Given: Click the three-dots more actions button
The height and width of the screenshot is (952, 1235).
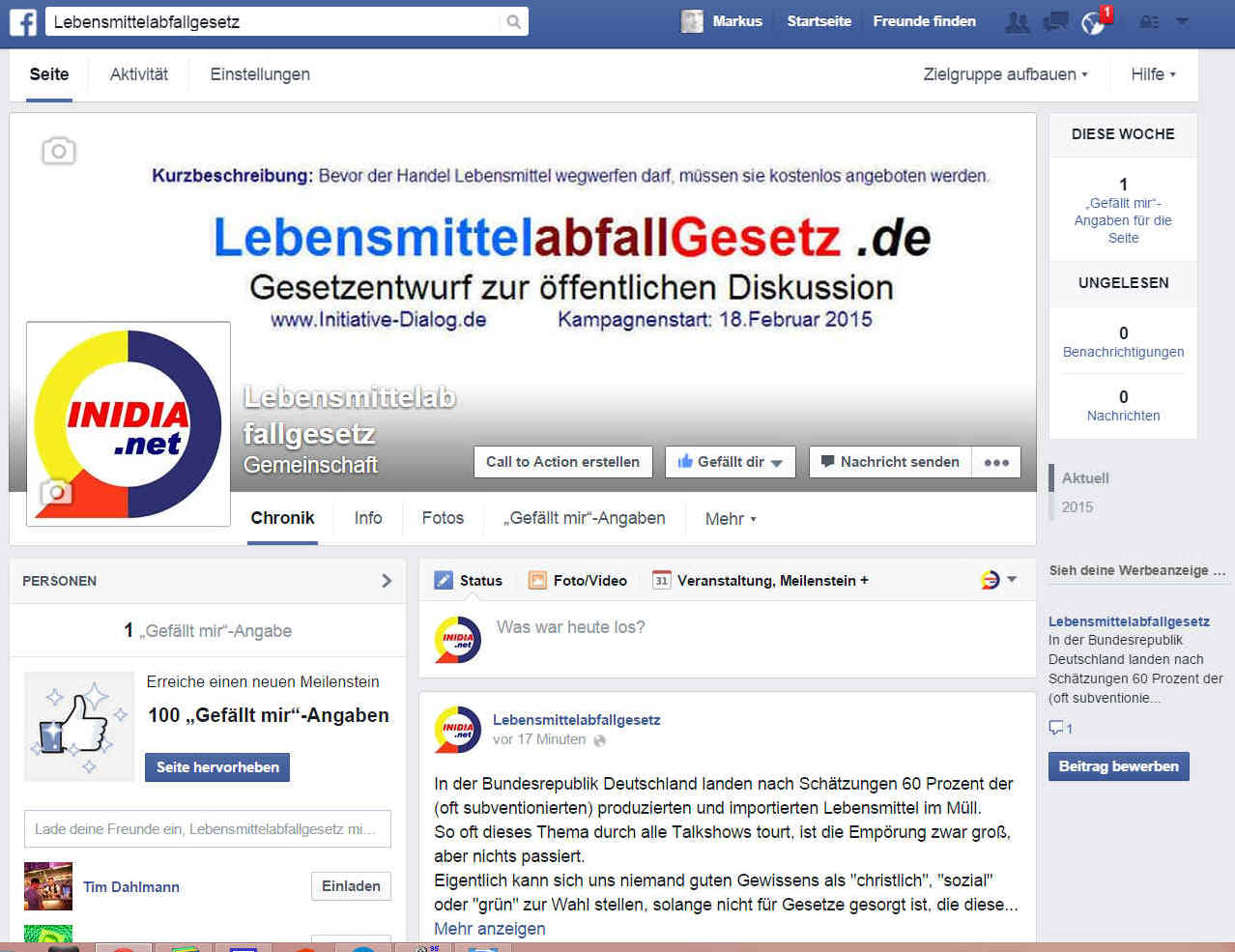Looking at the screenshot, I should pyautogui.click(x=996, y=462).
